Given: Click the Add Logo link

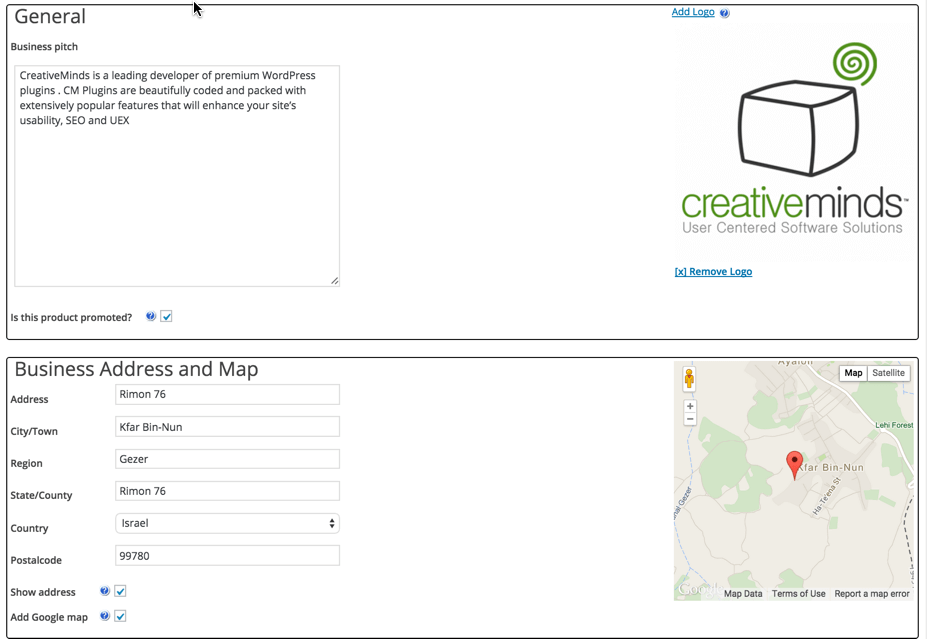Looking at the screenshot, I should [x=693, y=12].
